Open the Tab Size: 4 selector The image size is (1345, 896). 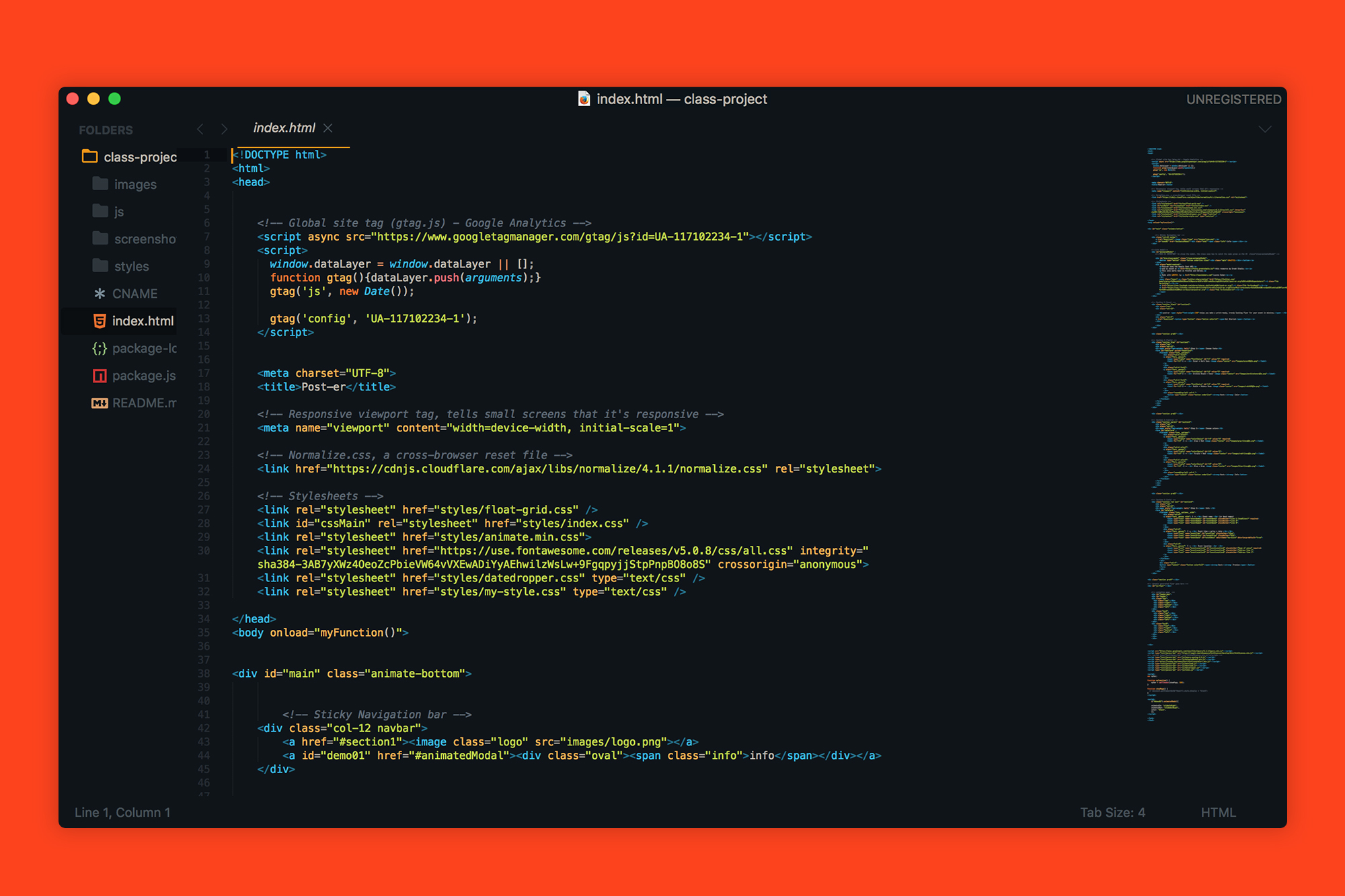[x=1112, y=813]
